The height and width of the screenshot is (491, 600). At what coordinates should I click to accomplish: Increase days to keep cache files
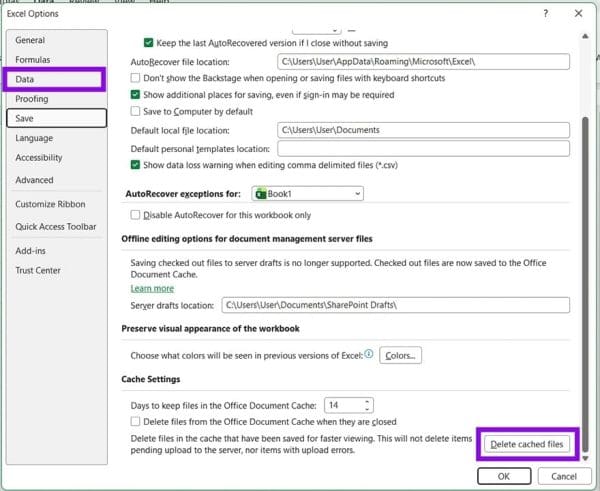367,401
